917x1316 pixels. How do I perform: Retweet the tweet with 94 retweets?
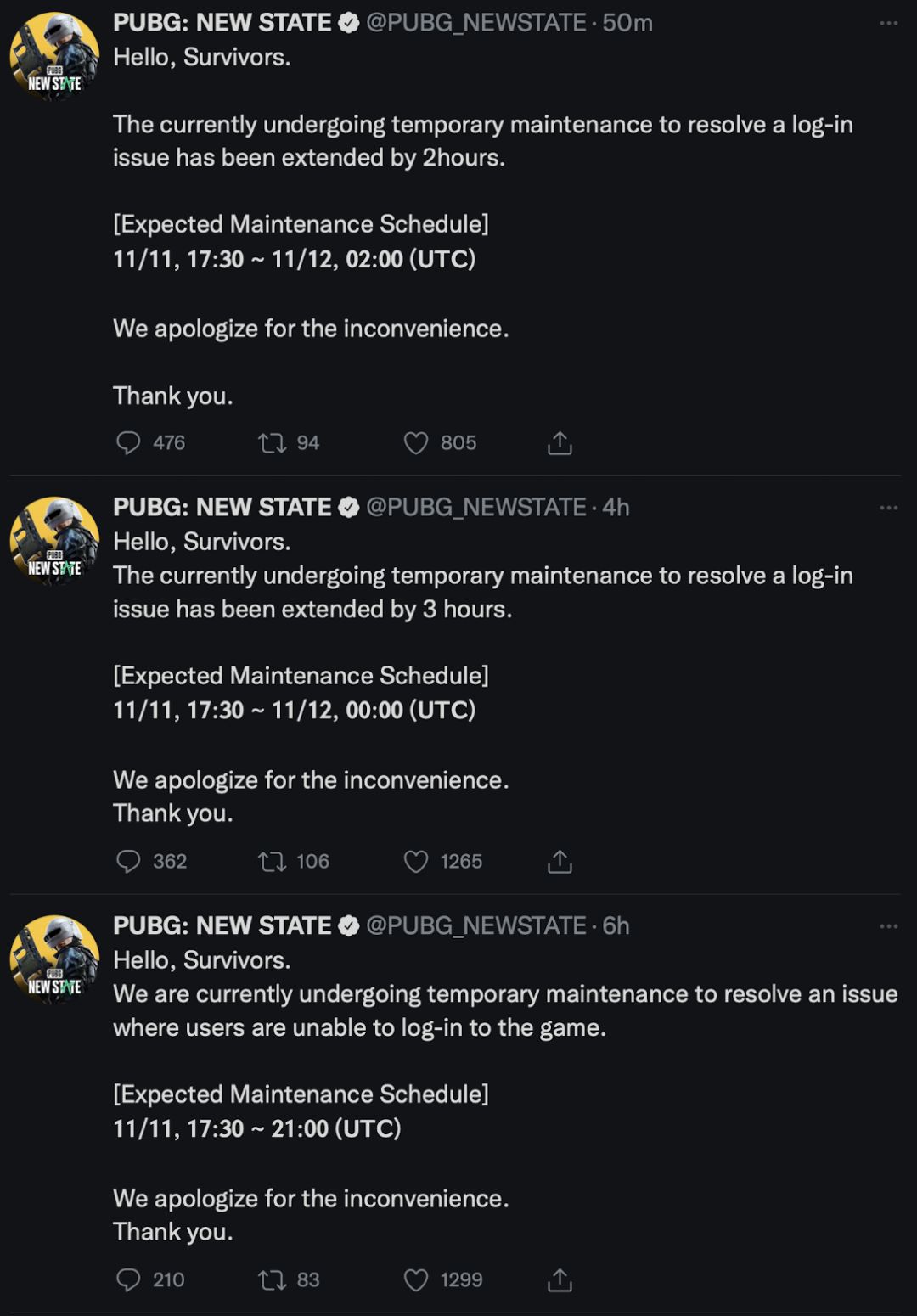pyautogui.click(x=272, y=443)
